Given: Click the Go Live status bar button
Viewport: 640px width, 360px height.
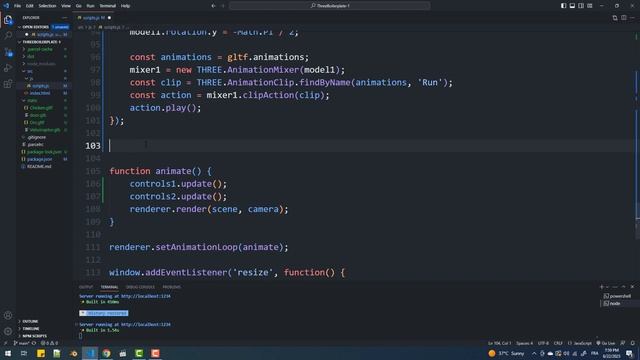Looking at the screenshot, I should pyautogui.click(x=606, y=343).
